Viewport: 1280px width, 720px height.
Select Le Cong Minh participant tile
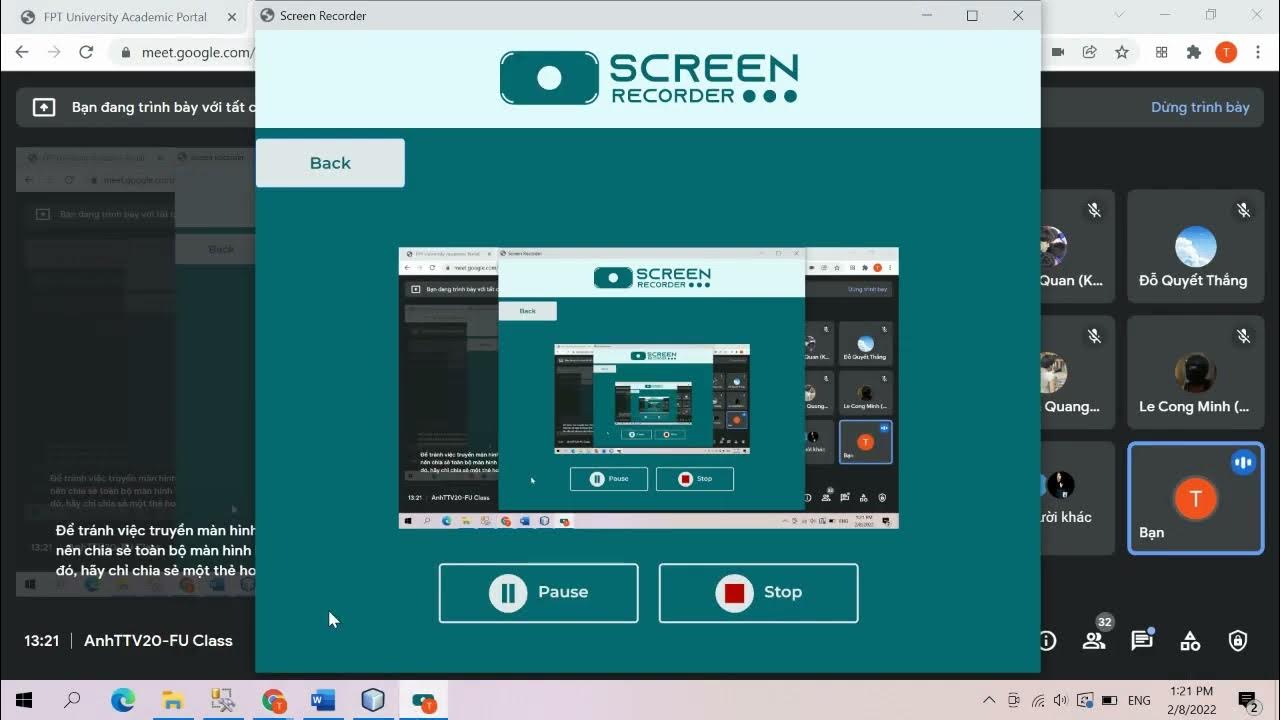pyautogui.click(x=1195, y=372)
